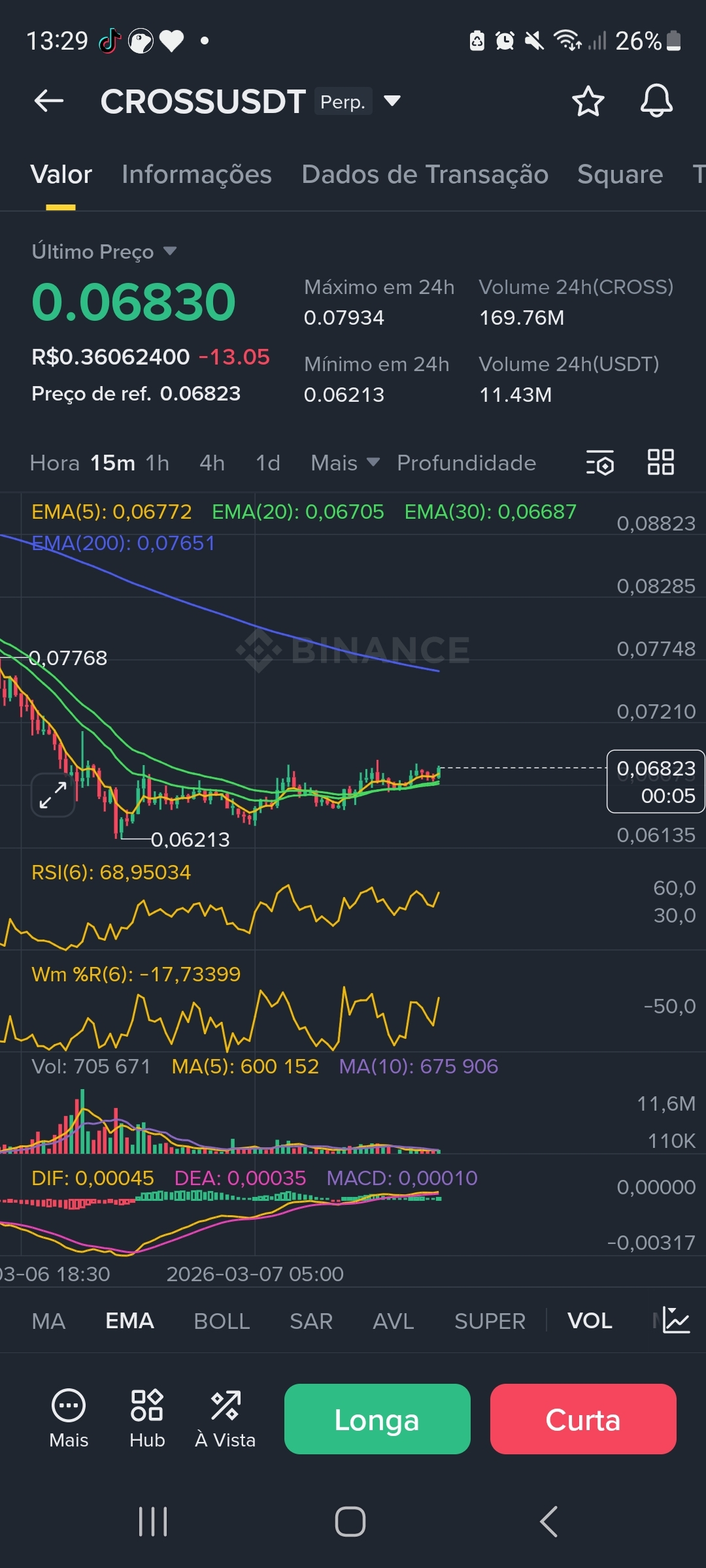Tap the EMA(20) legend value
Viewport: 706px width, 1568px height.
tap(298, 512)
